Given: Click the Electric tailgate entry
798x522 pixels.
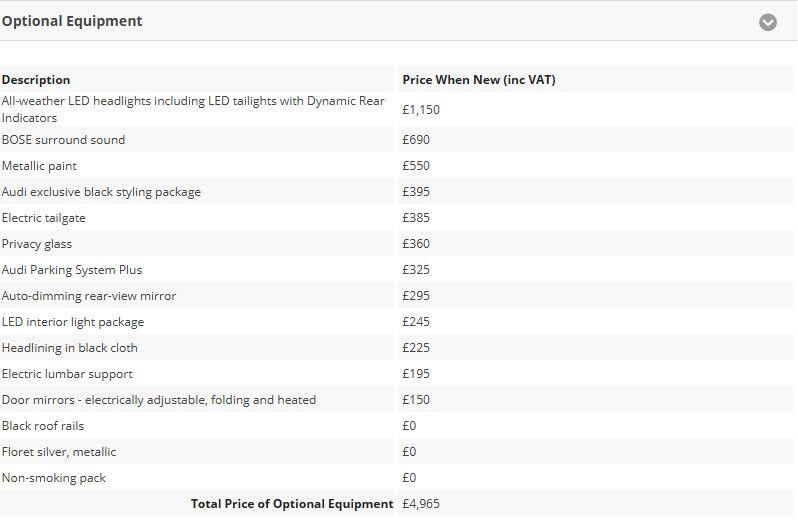Looking at the screenshot, I should tap(44, 218).
